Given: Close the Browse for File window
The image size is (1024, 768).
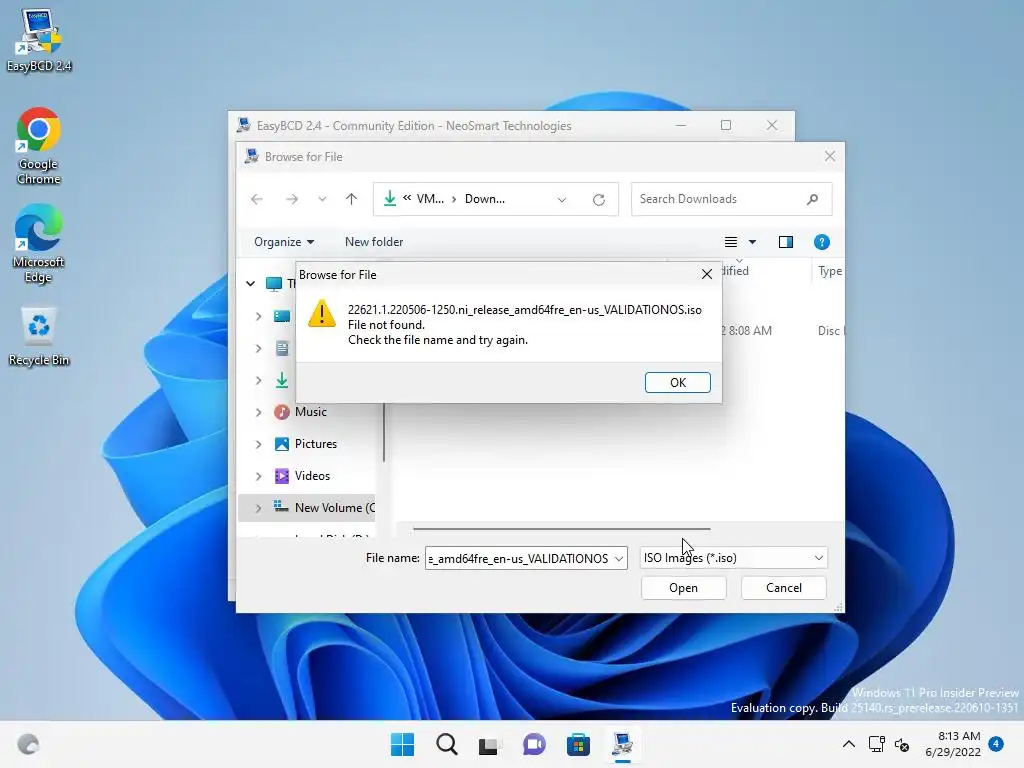Looking at the screenshot, I should click(829, 156).
